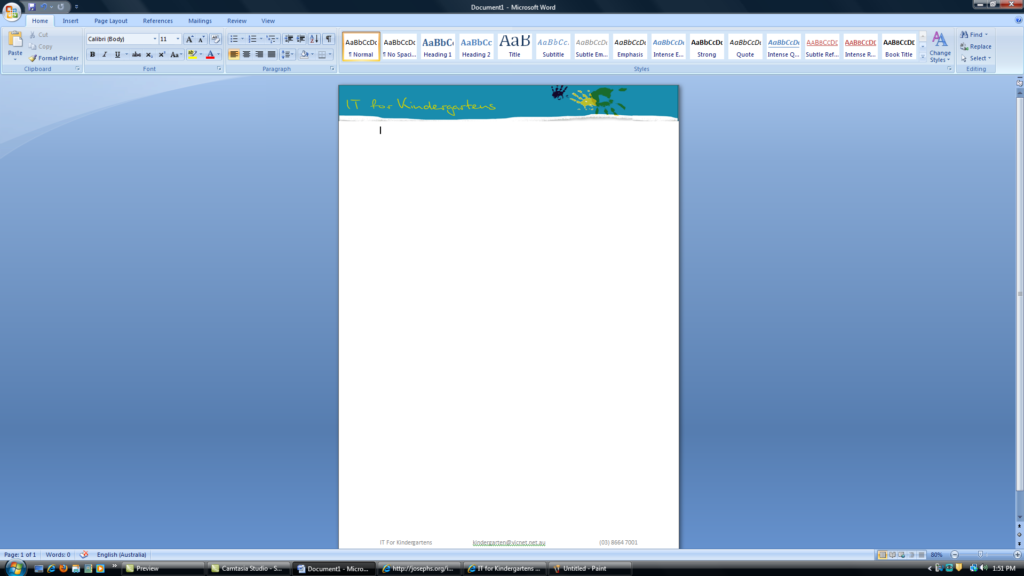This screenshot has height=576, width=1024.
Task: Click the Borders icon
Action: (x=322, y=55)
